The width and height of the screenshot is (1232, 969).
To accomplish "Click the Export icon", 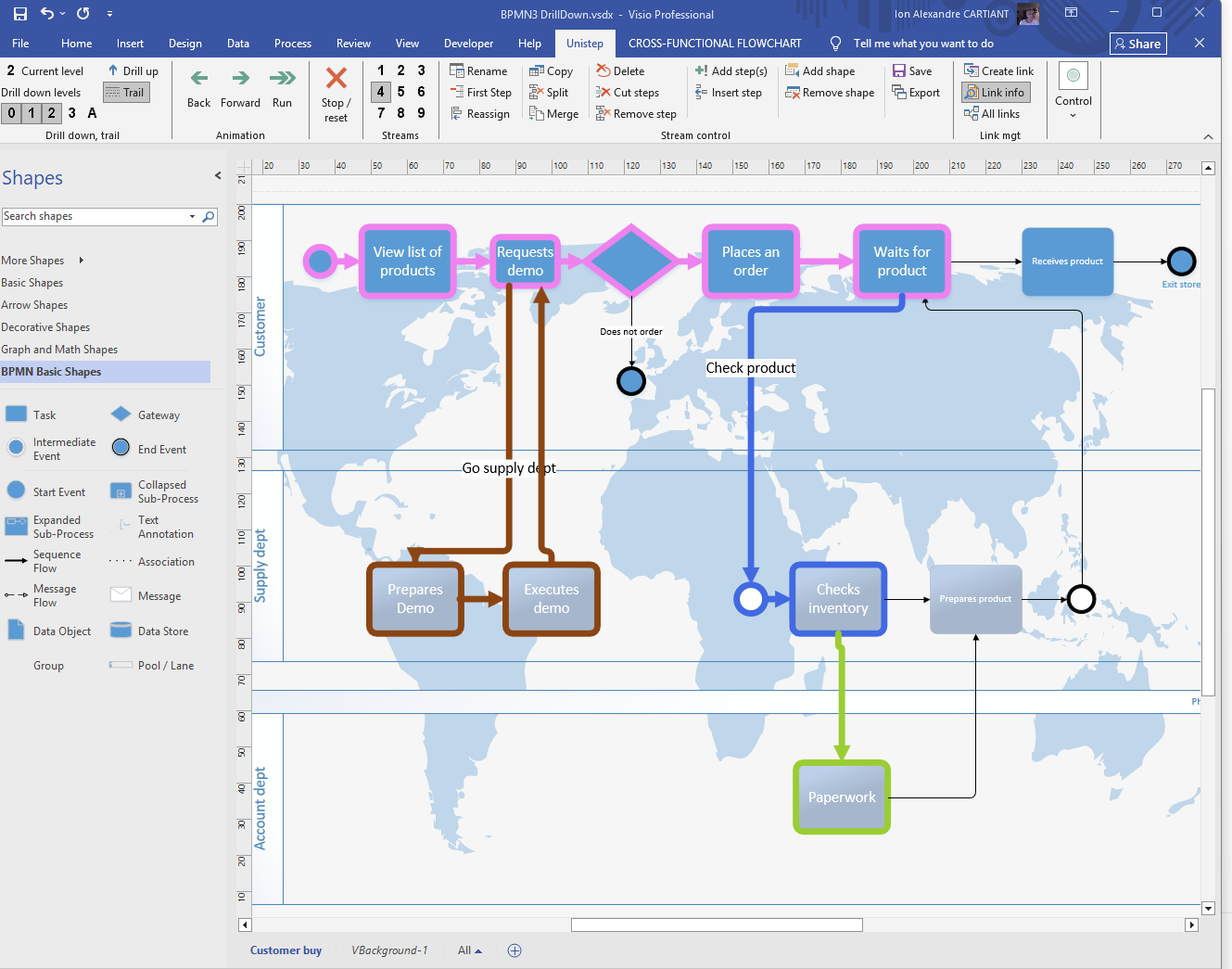I will coord(899,93).
